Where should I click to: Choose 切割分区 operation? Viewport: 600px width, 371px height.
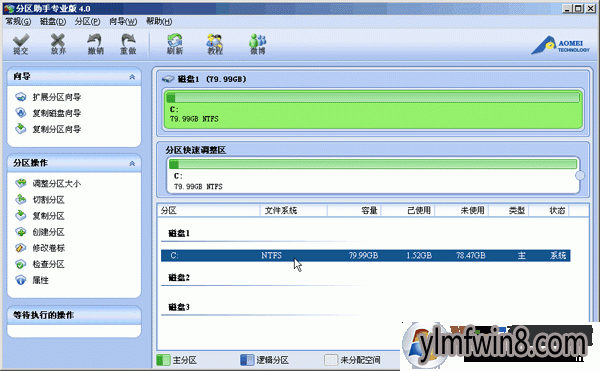48,200
